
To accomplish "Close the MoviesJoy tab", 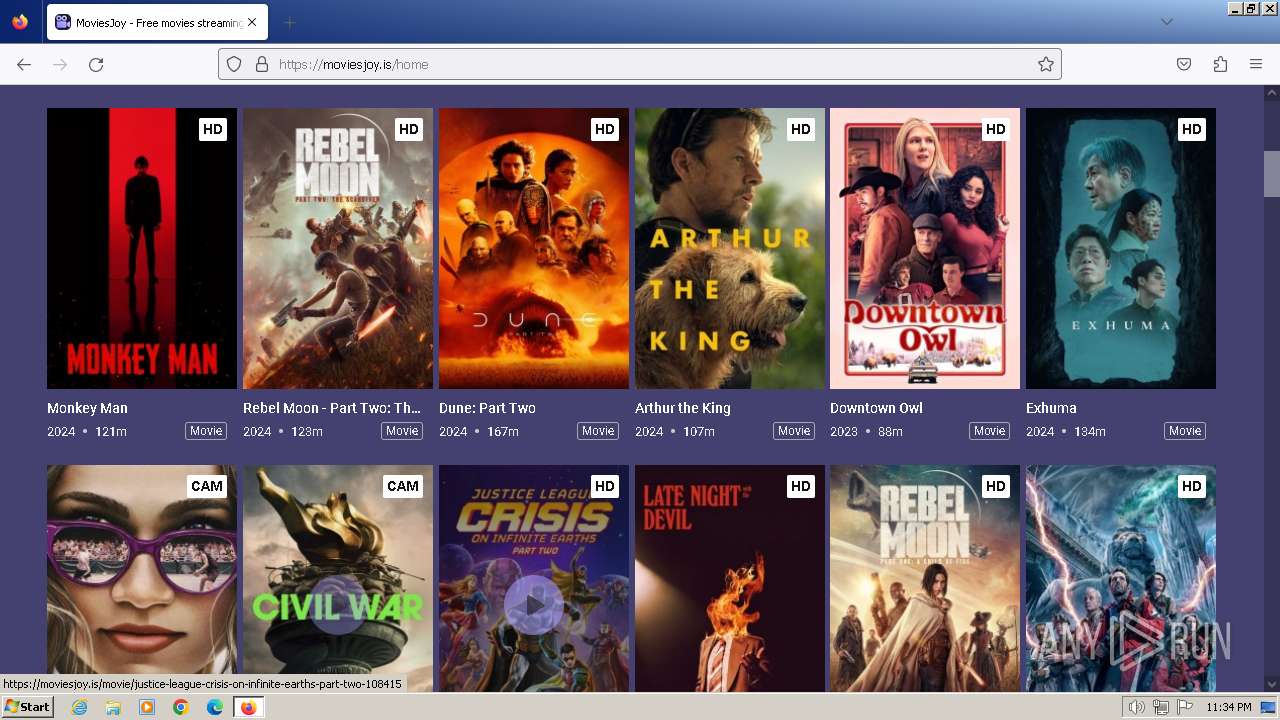I will point(252,22).
